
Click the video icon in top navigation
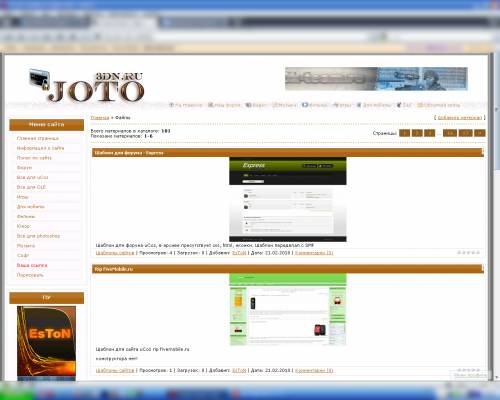(x=248, y=105)
